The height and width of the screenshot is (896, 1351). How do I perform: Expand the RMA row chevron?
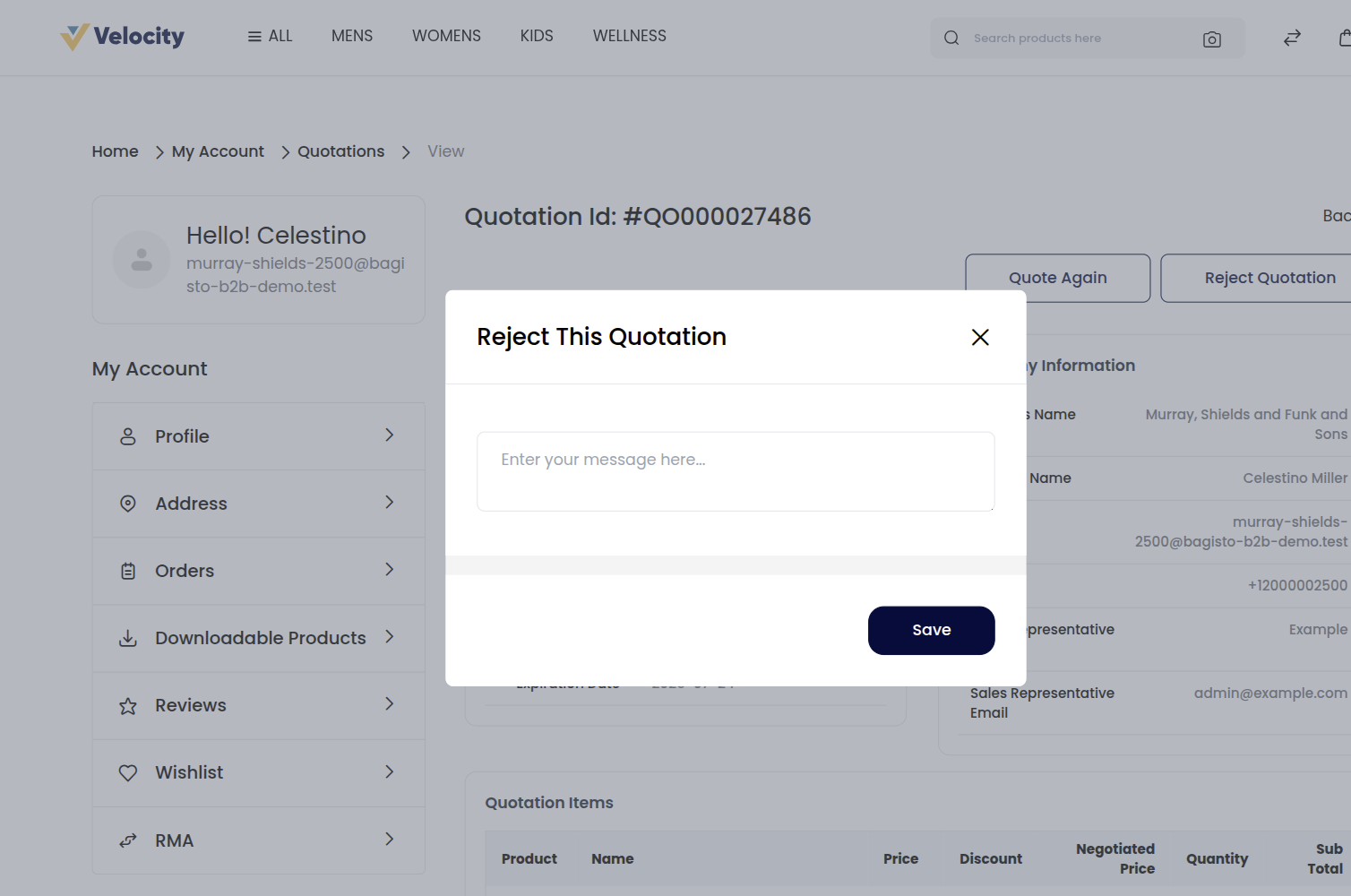390,839
